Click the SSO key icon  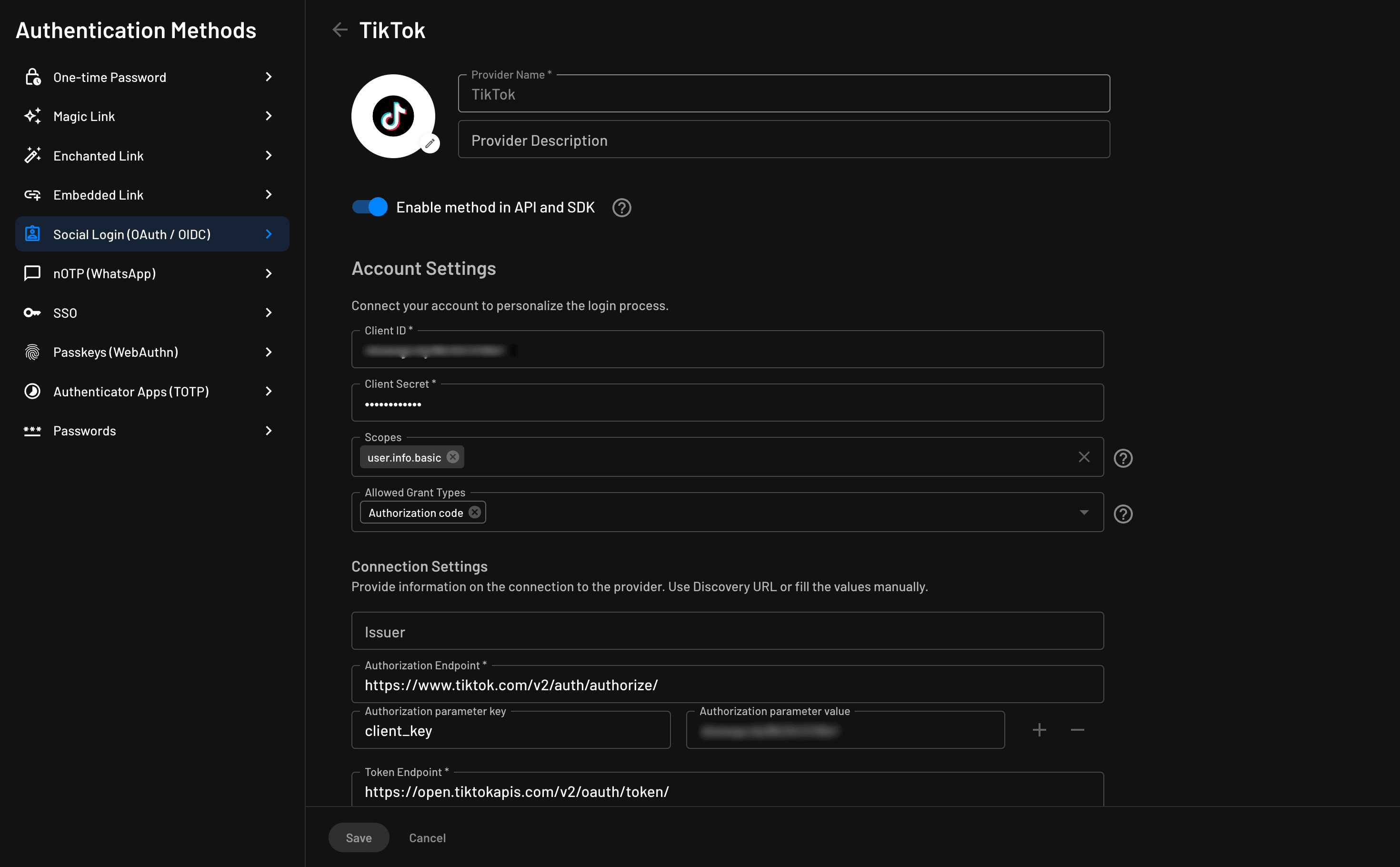[x=33, y=313]
